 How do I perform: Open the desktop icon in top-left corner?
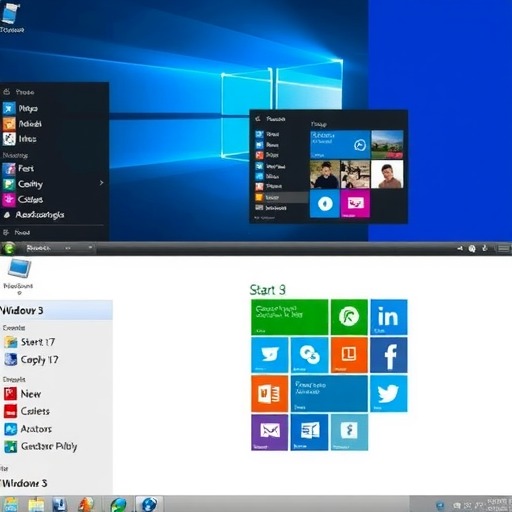click(x=11, y=17)
